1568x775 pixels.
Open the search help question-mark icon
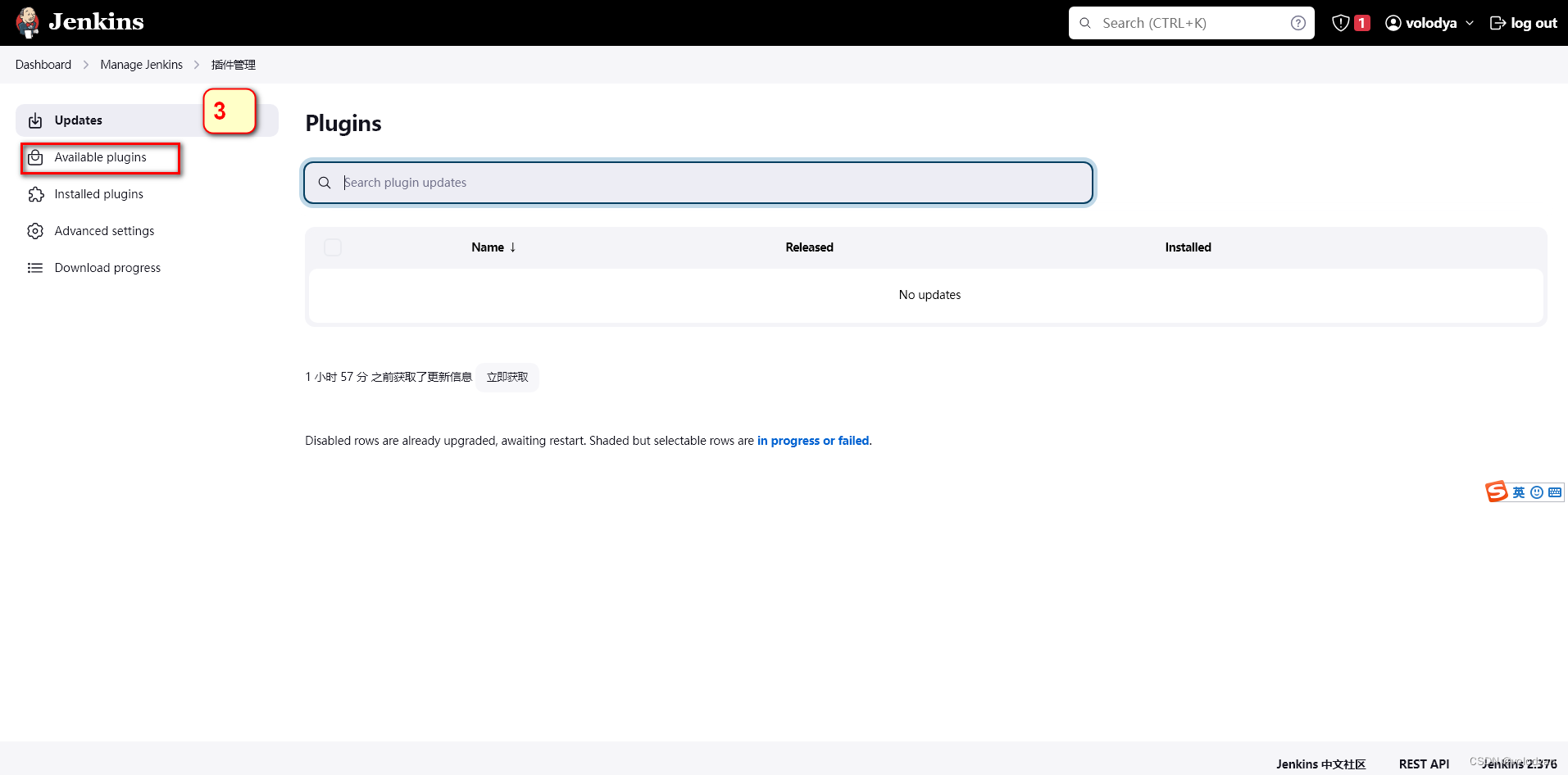(1298, 23)
